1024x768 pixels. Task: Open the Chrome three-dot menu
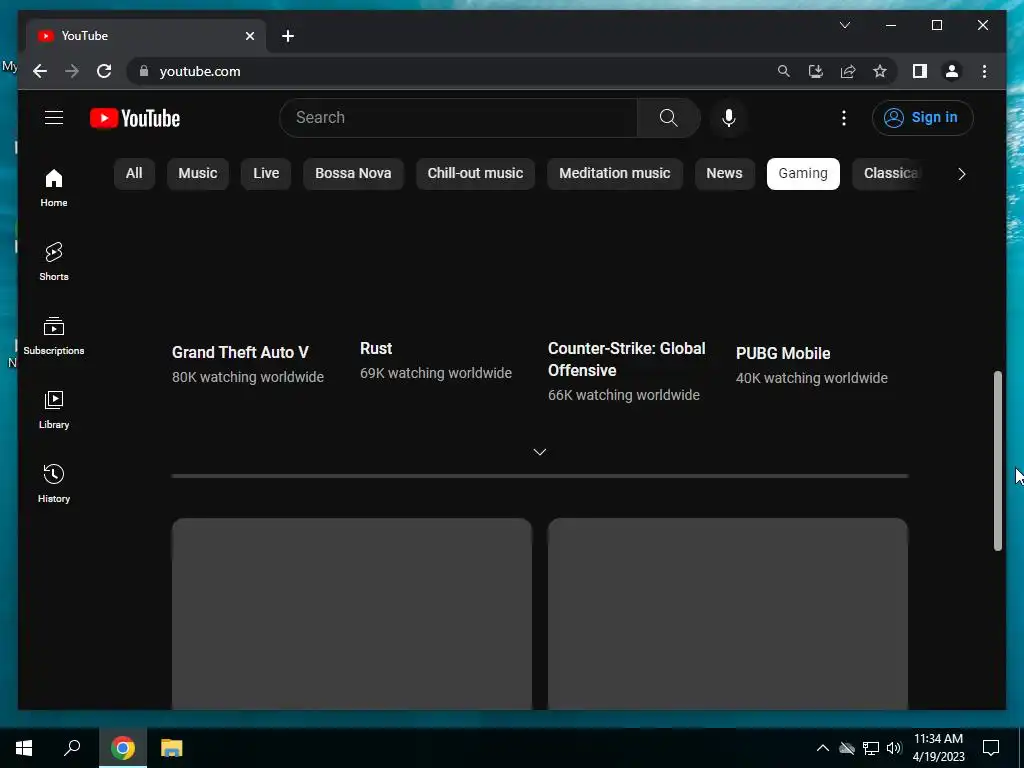click(x=984, y=71)
